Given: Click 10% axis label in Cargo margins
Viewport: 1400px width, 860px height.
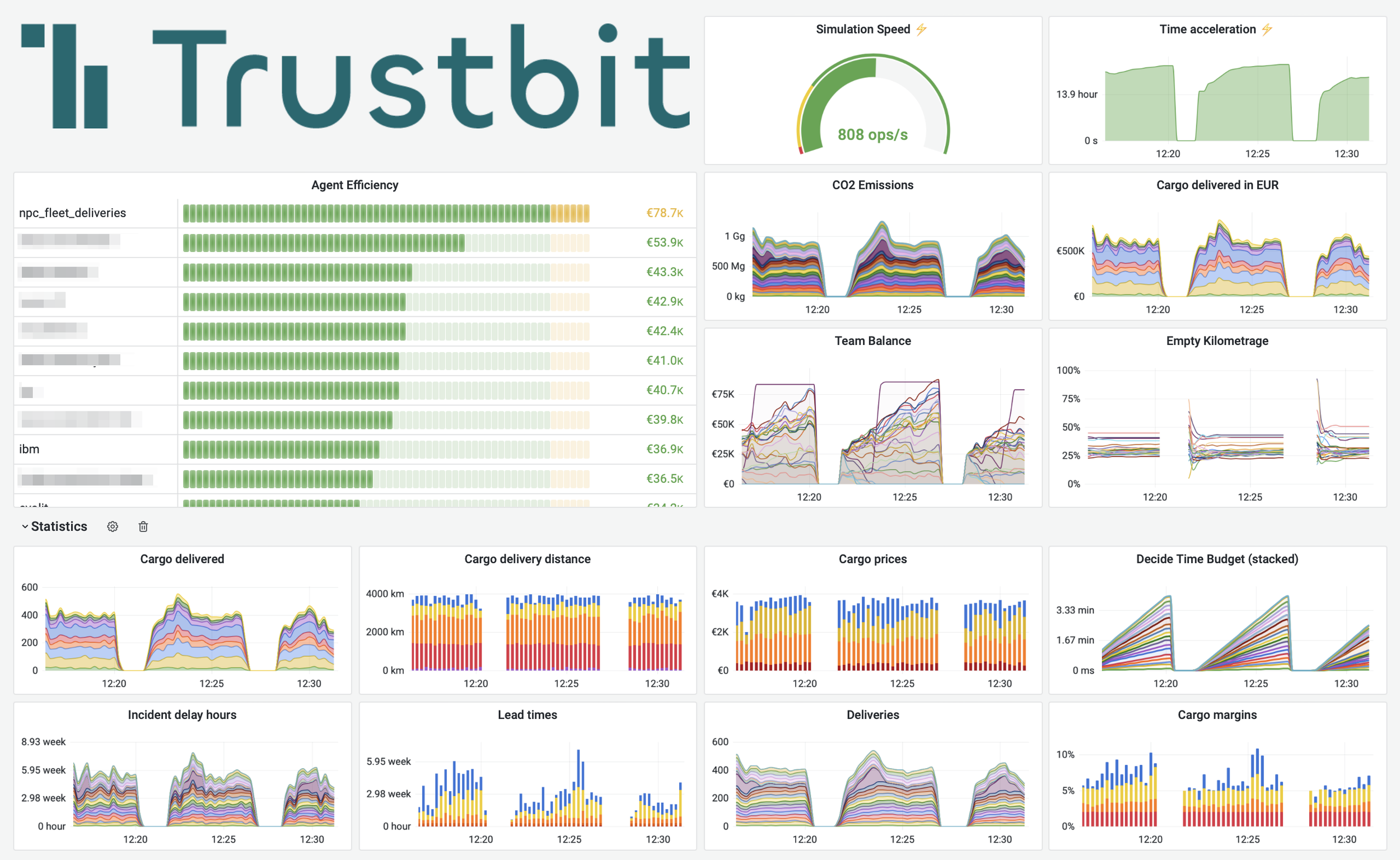Looking at the screenshot, I should point(1065,755).
